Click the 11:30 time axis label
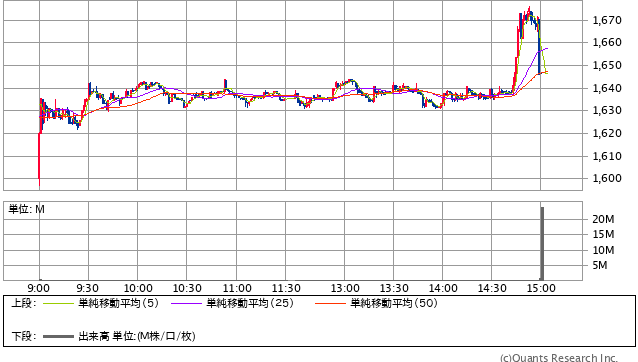 (x=286, y=288)
